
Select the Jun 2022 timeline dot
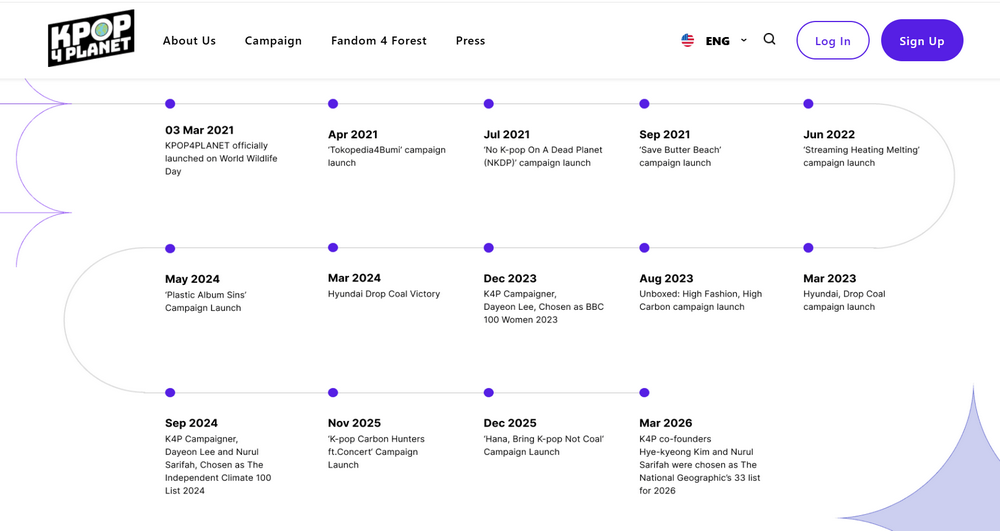pyautogui.click(x=809, y=104)
